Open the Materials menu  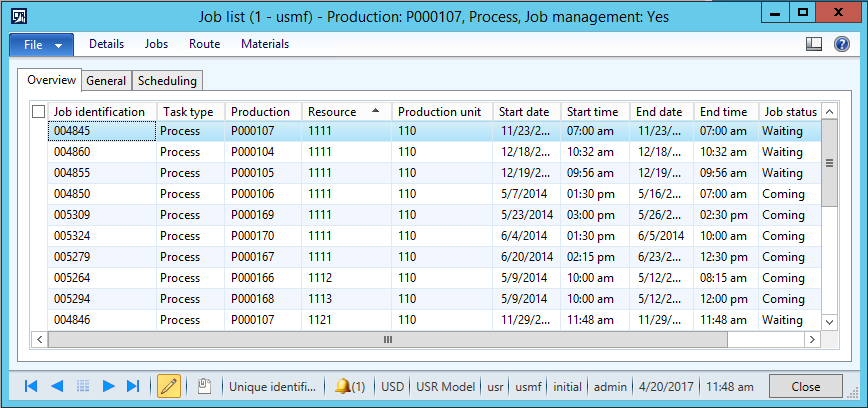click(265, 44)
